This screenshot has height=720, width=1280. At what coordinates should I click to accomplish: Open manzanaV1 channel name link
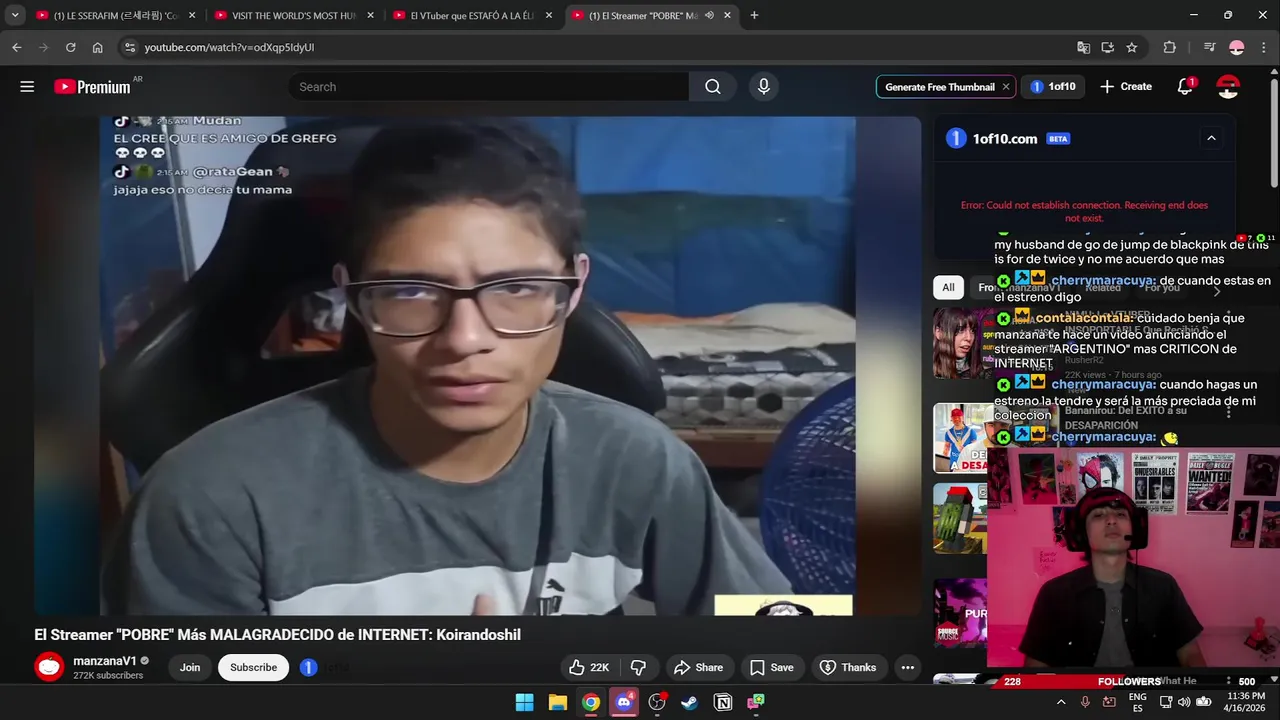click(105, 661)
